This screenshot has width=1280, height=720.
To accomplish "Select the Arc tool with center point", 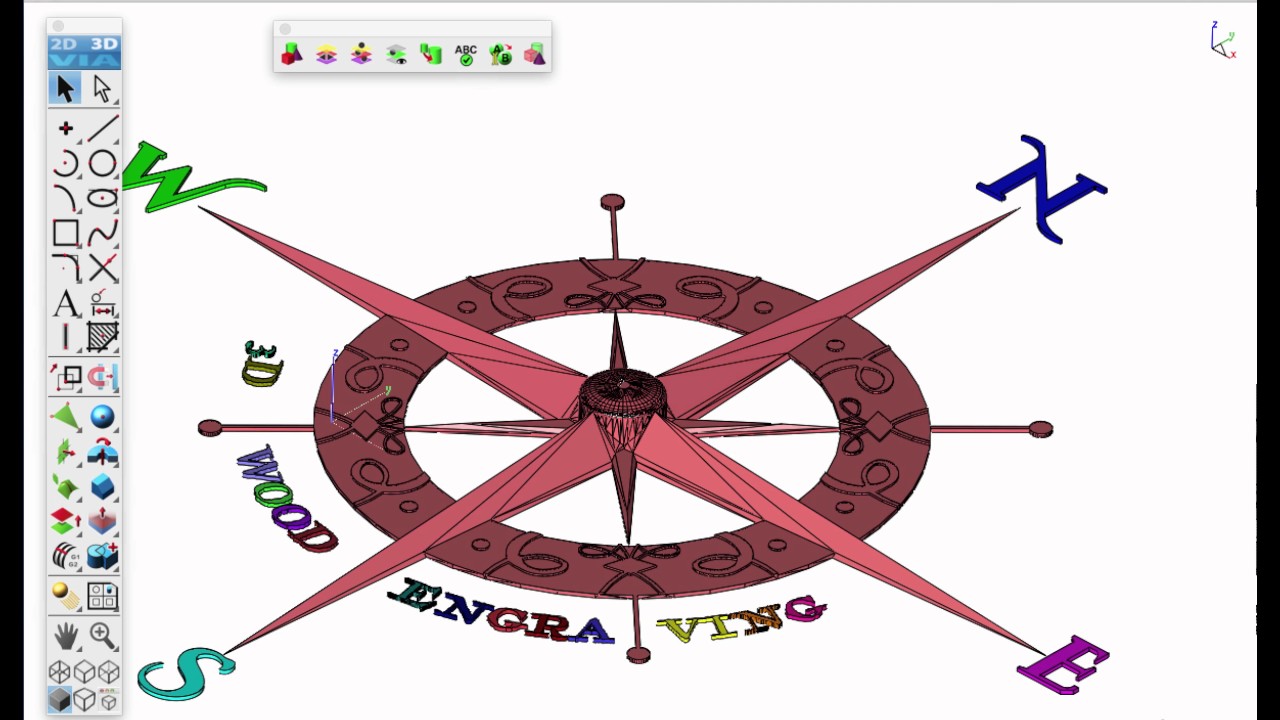I will pos(66,163).
